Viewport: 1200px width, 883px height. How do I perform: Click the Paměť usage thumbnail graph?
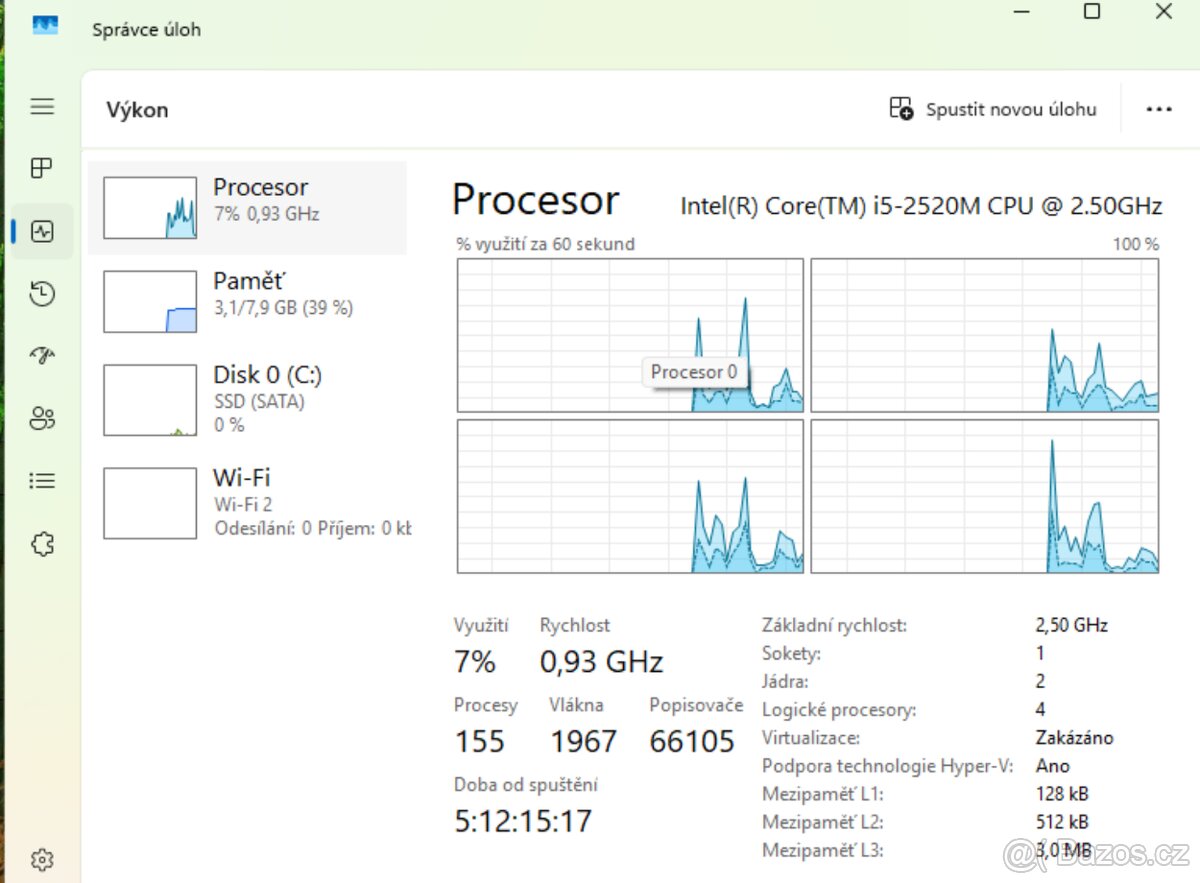tap(149, 300)
